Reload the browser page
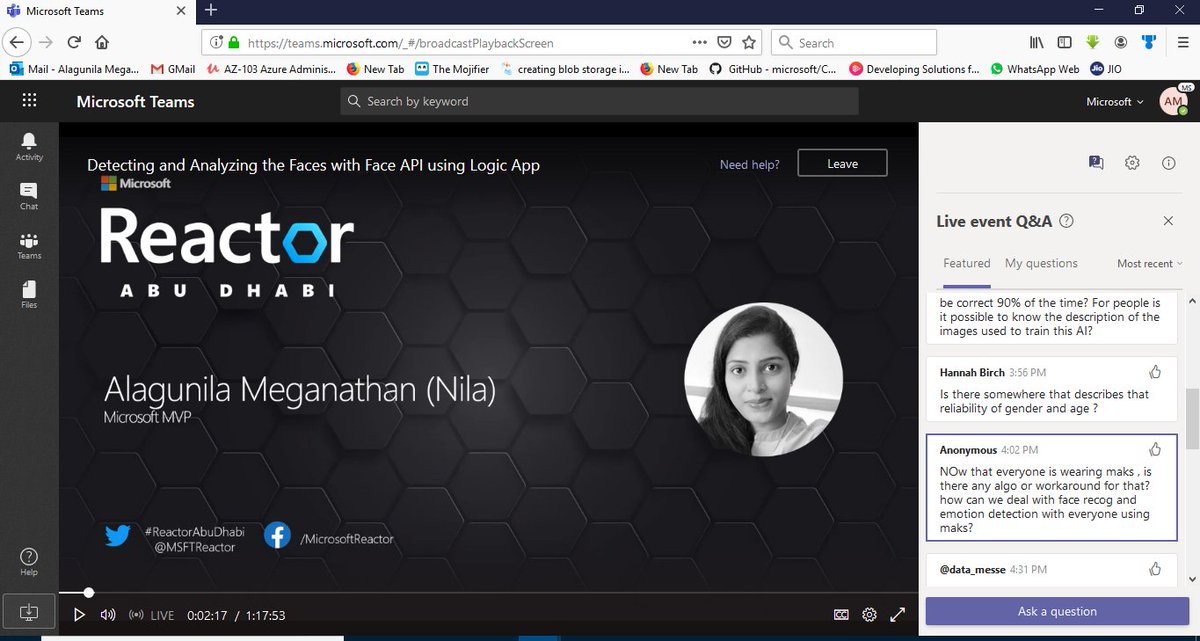1200x641 pixels. [74, 43]
